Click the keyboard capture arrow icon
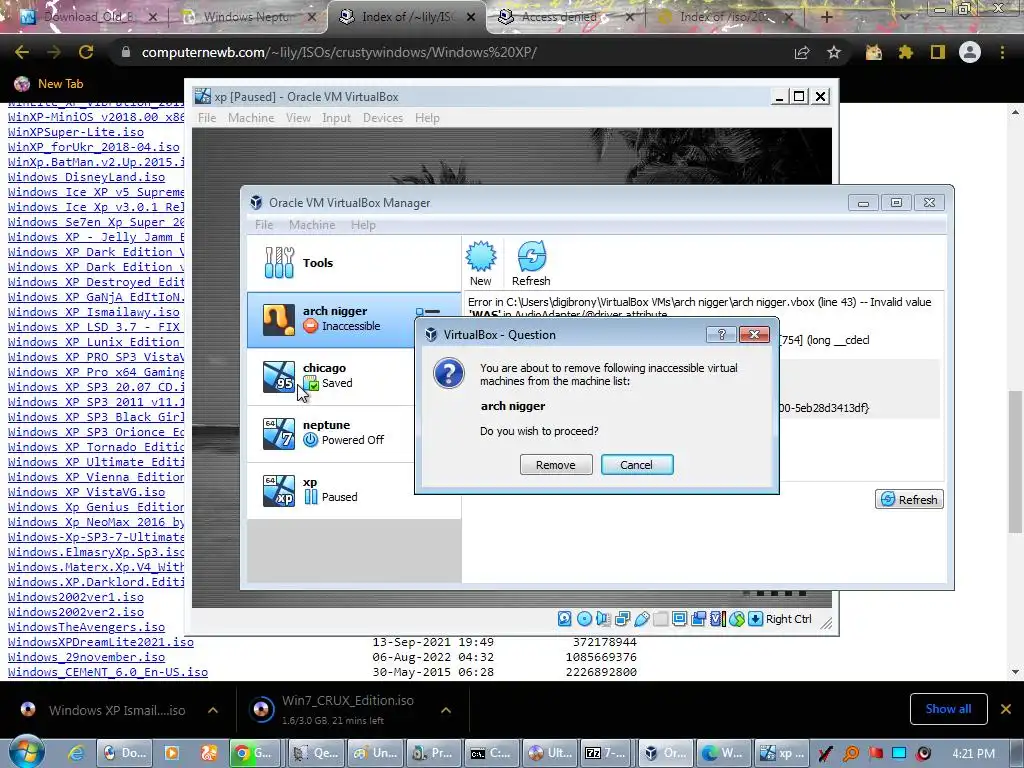Screen dimensions: 1024x768 tap(756, 618)
